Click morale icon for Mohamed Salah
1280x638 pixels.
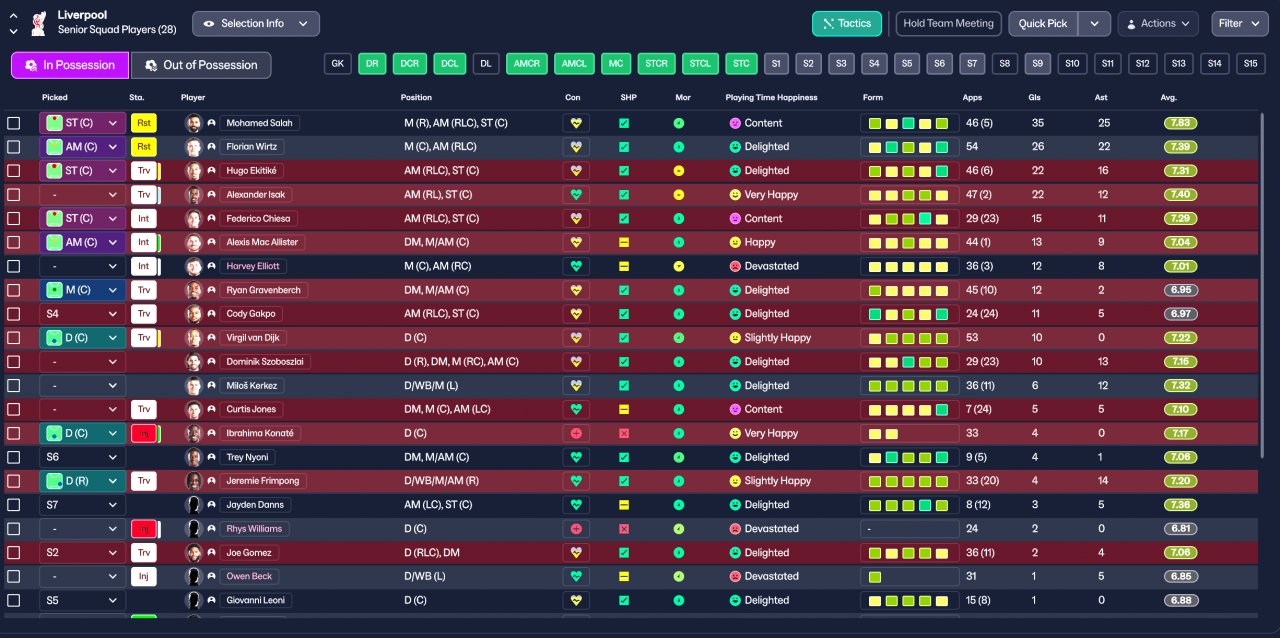[679, 123]
